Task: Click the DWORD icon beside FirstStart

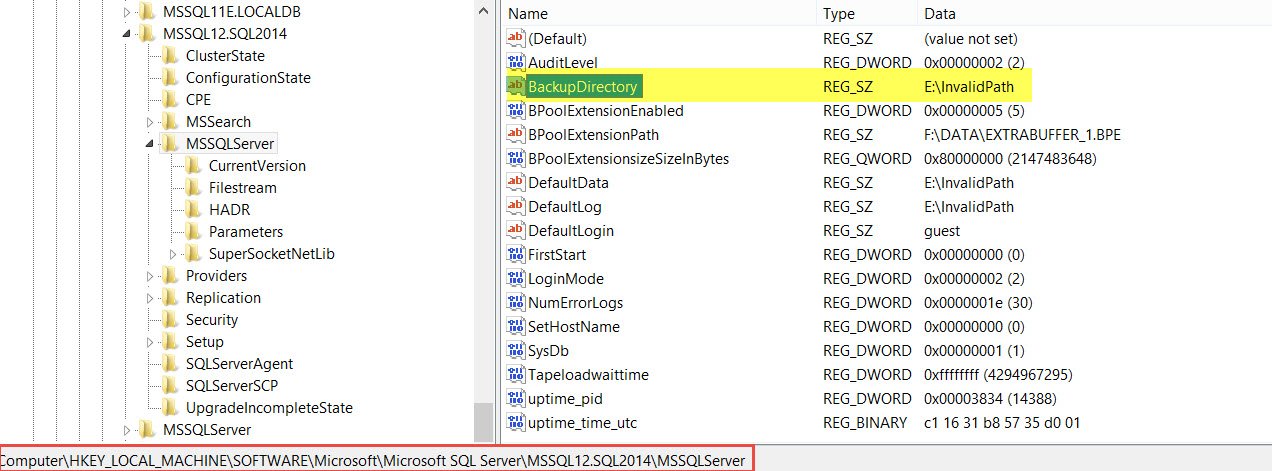Action: point(516,254)
